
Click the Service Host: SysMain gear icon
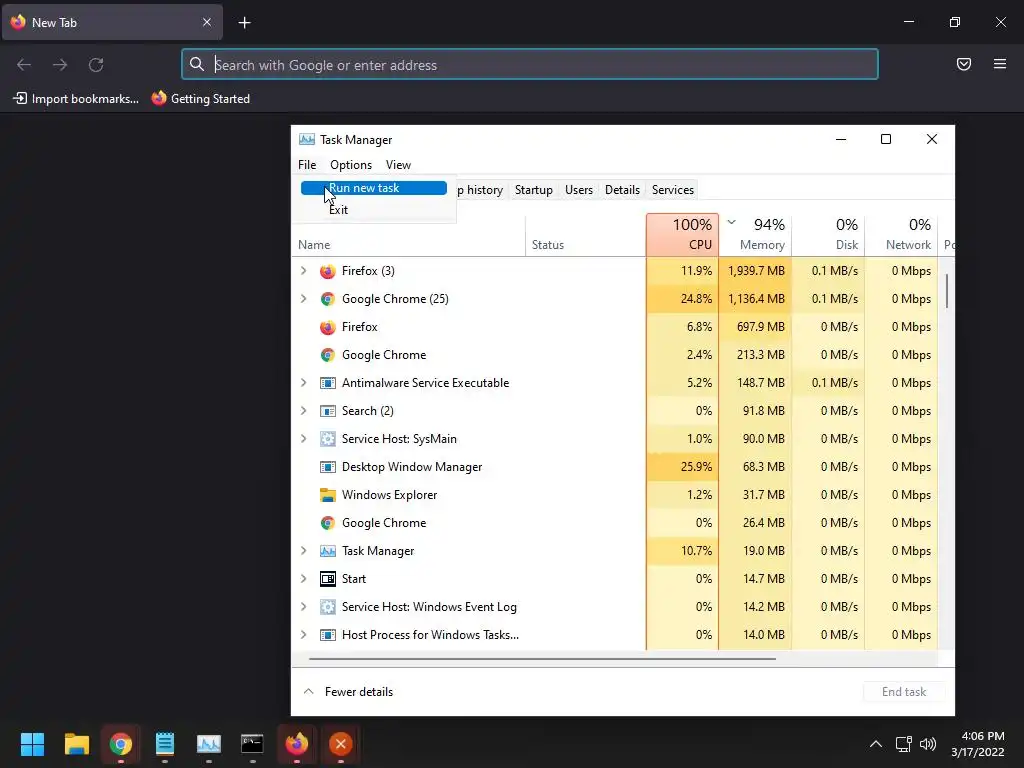click(327, 439)
